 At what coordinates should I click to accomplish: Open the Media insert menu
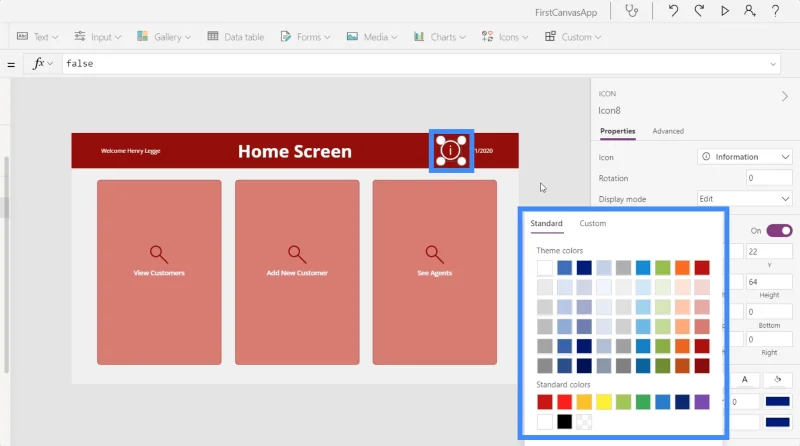[372, 37]
